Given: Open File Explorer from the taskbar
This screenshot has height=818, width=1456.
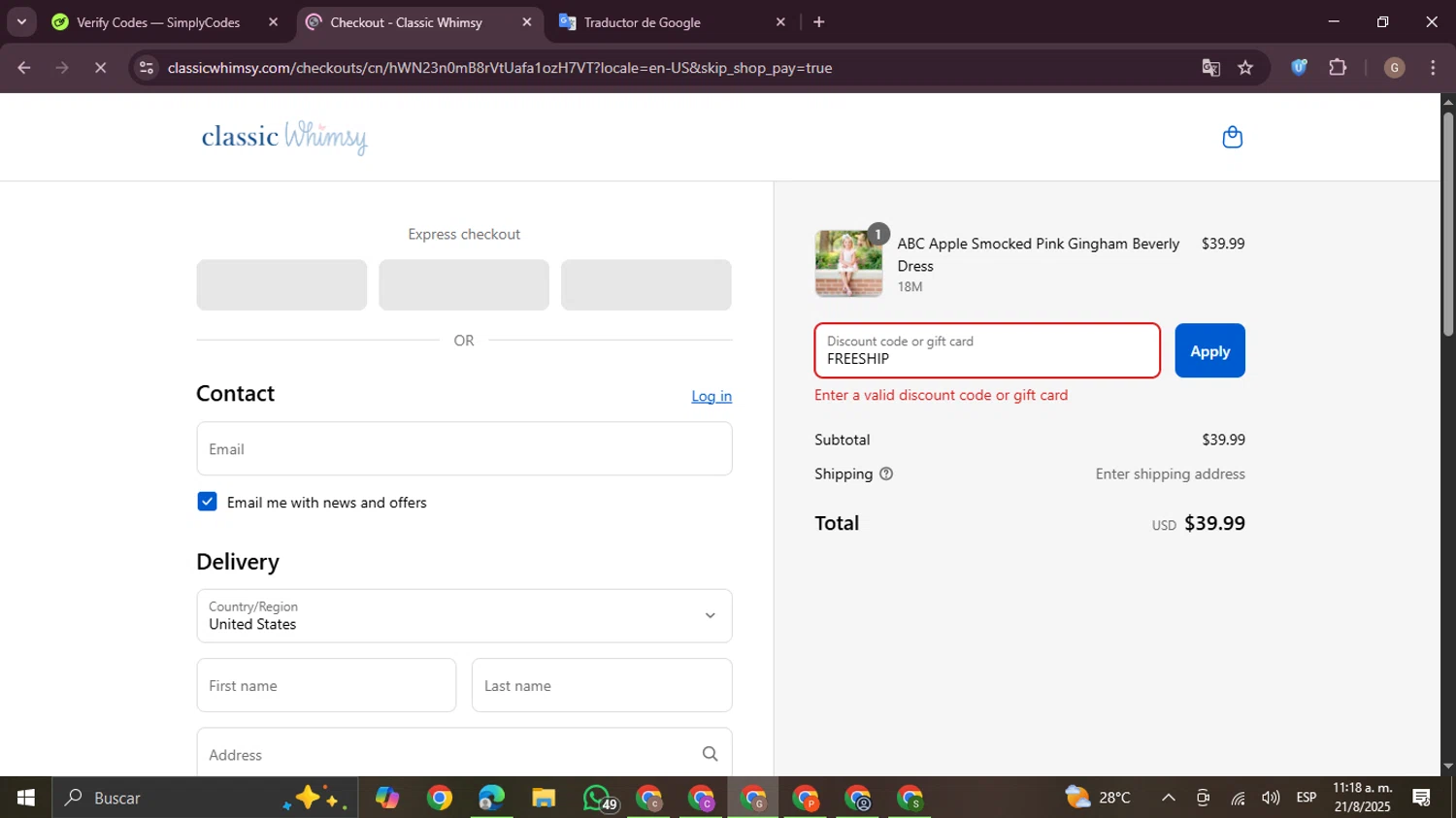Looking at the screenshot, I should (544, 798).
